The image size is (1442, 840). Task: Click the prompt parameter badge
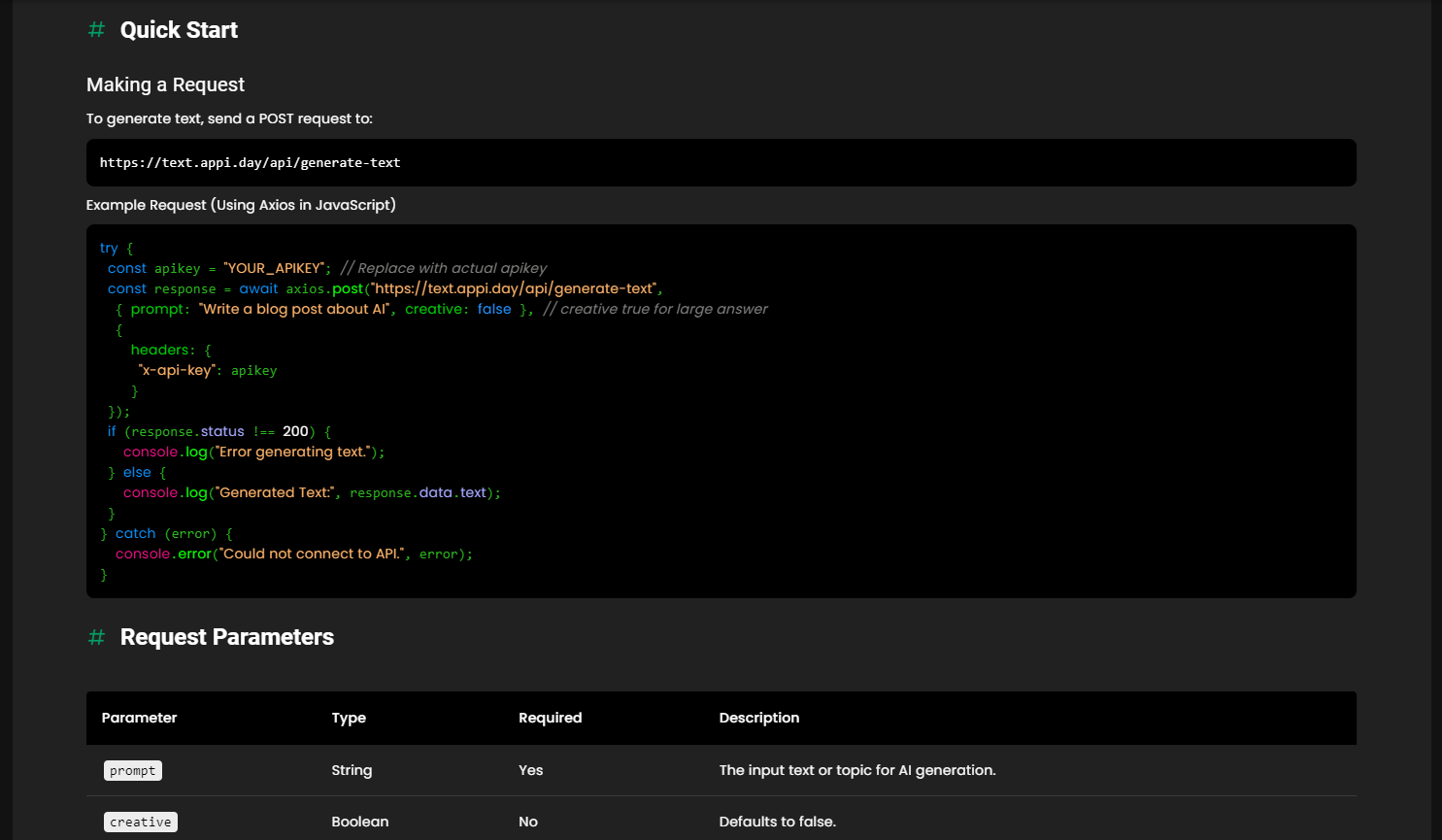(x=133, y=770)
